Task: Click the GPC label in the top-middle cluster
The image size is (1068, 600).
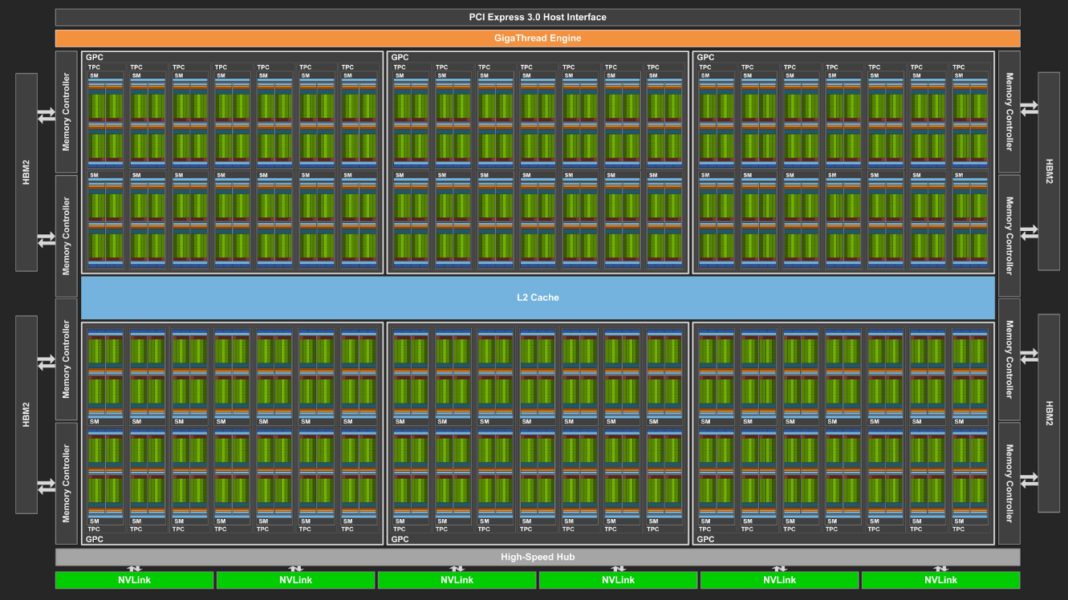Action: pyautogui.click(x=399, y=57)
